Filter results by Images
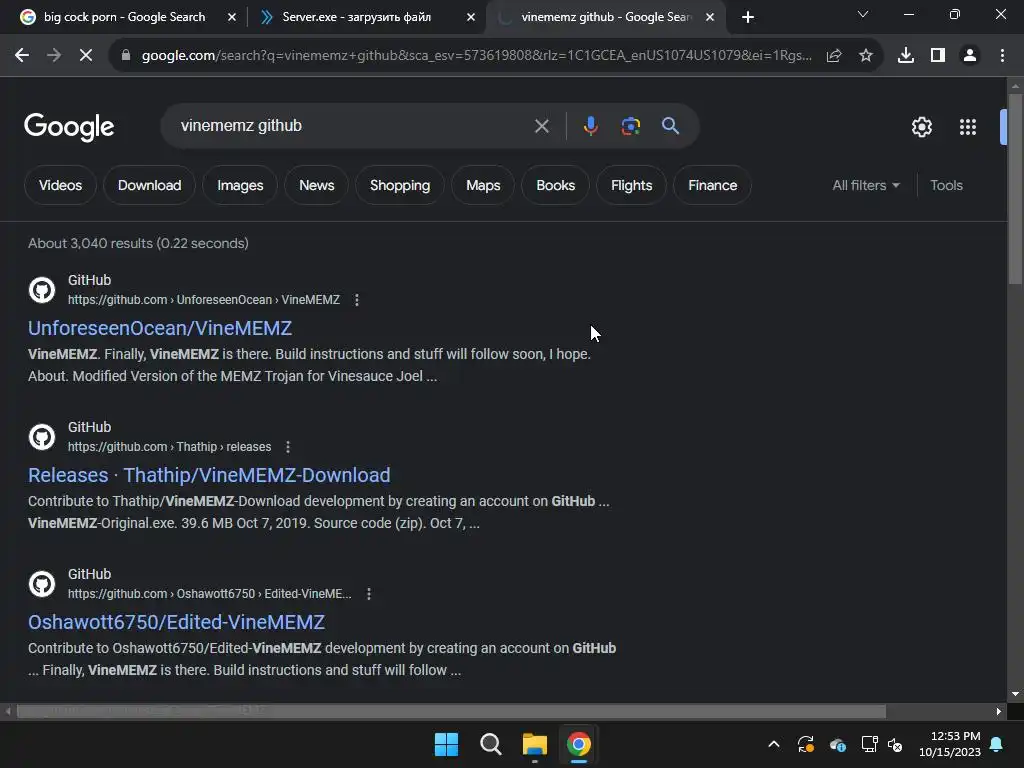The height and width of the screenshot is (768, 1024). coord(240,185)
